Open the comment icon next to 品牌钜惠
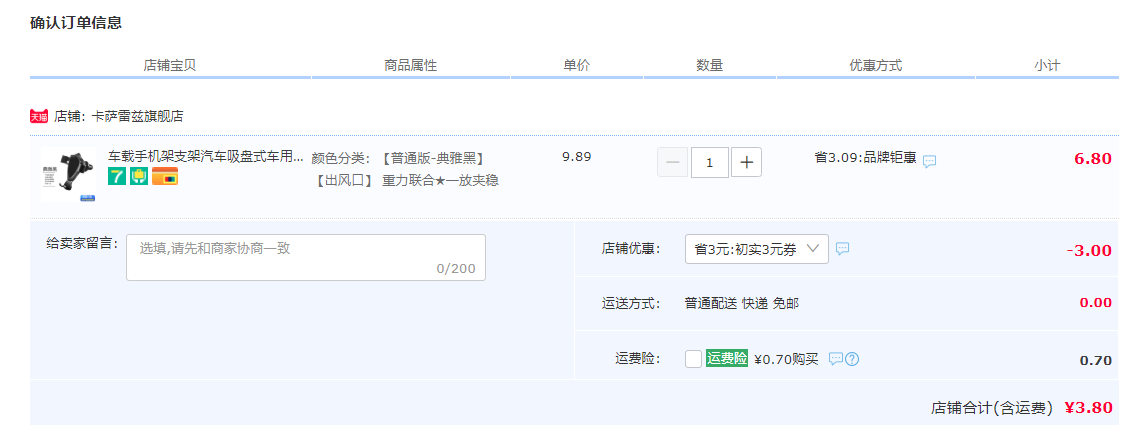 pos(929,161)
